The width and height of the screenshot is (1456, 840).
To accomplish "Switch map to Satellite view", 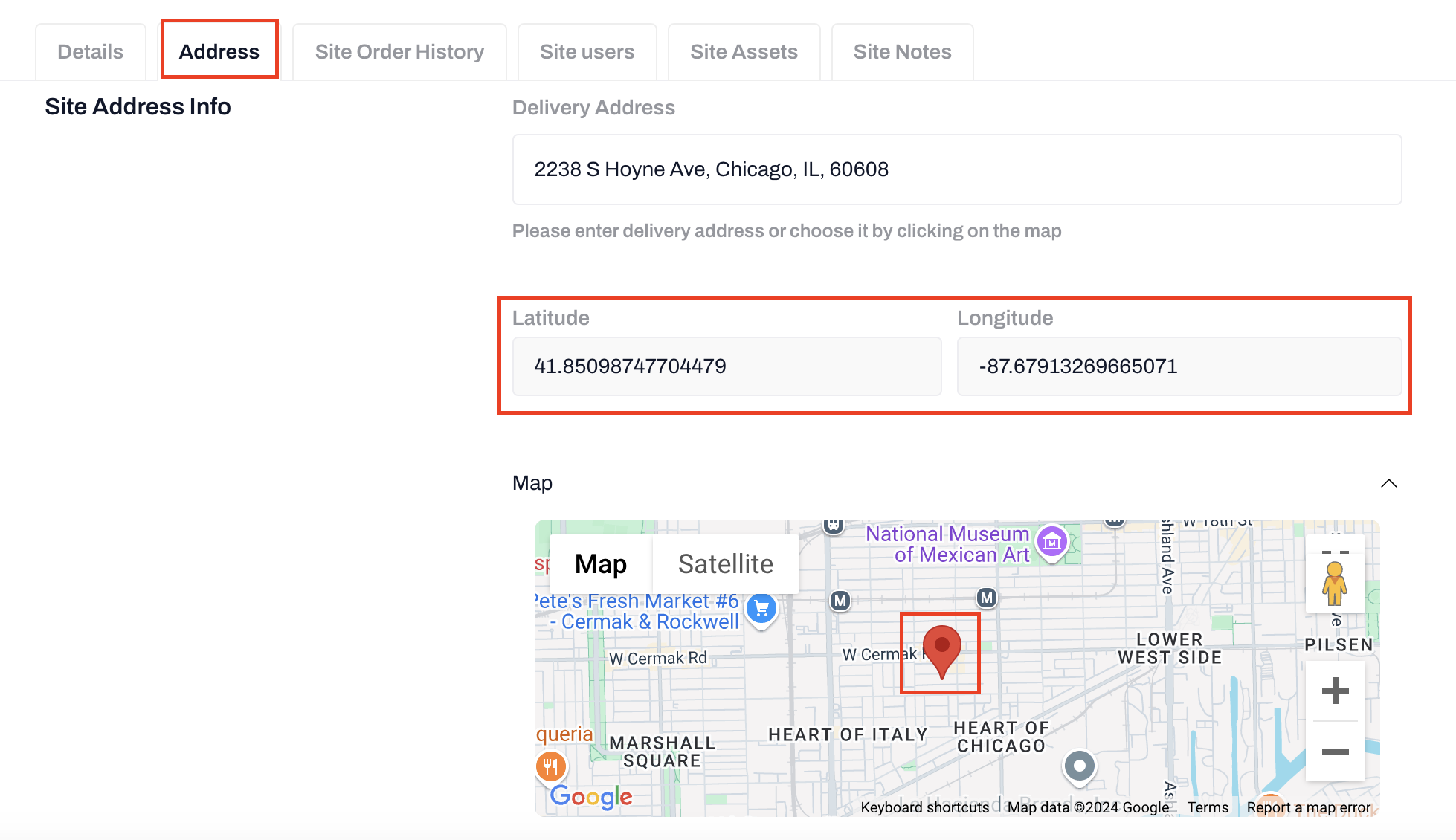I will click(725, 563).
